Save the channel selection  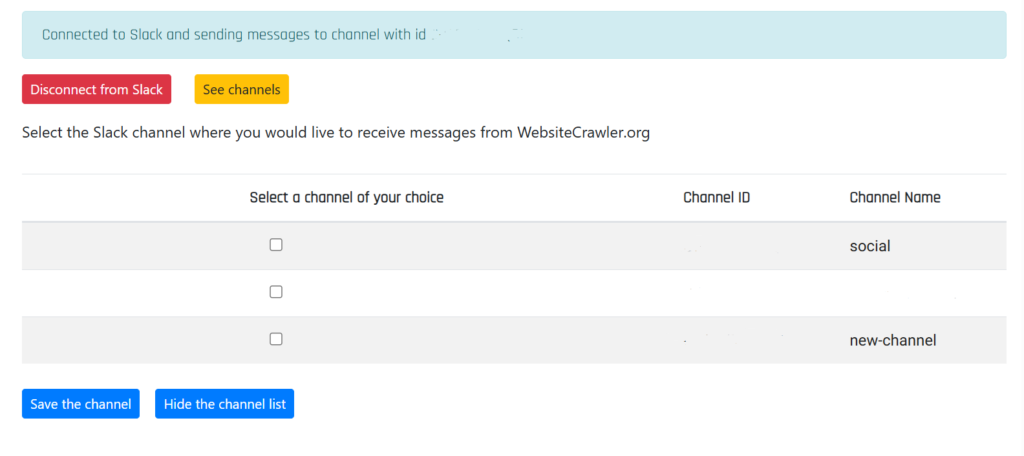click(x=81, y=404)
